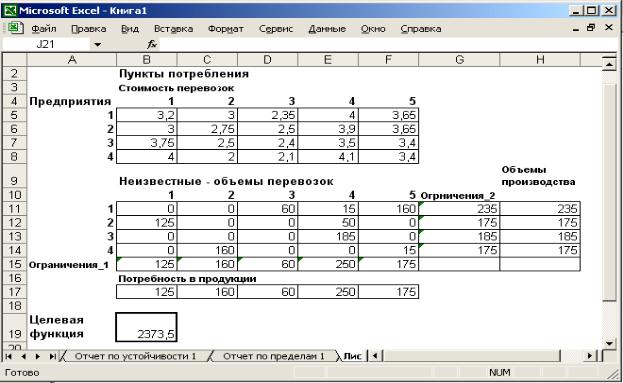The height and width of the screenshot is (383, 623).
Task: Click cell E15 containing 250 in Ограничения_1 row
Action: tap(328, 264)
